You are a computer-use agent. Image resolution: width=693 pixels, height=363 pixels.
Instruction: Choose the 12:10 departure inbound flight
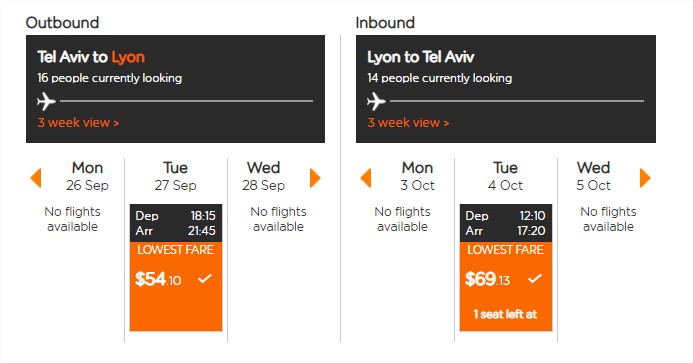pos(506,267)
